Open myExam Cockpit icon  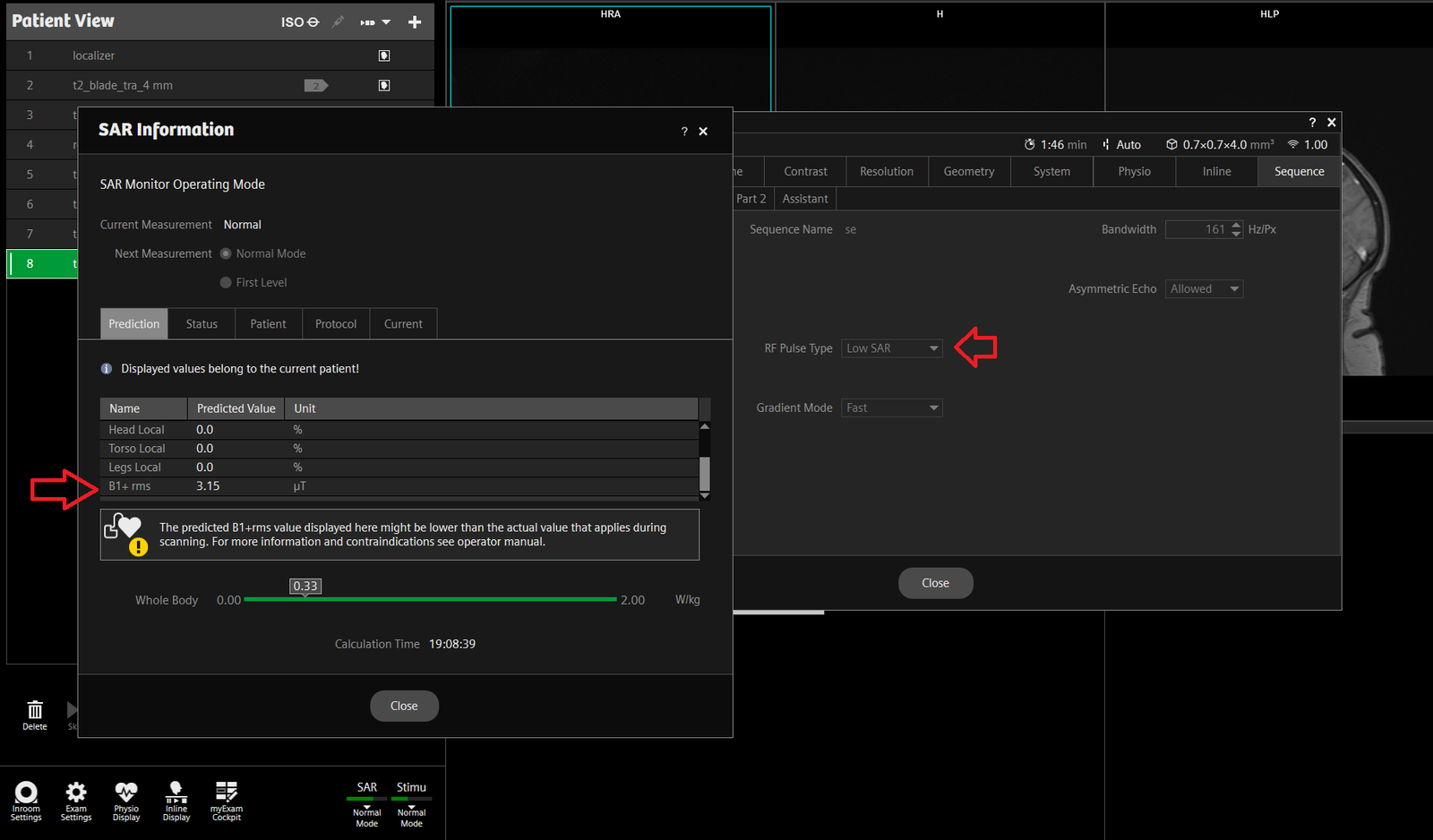pyautogui.click(x=227, y=800)
